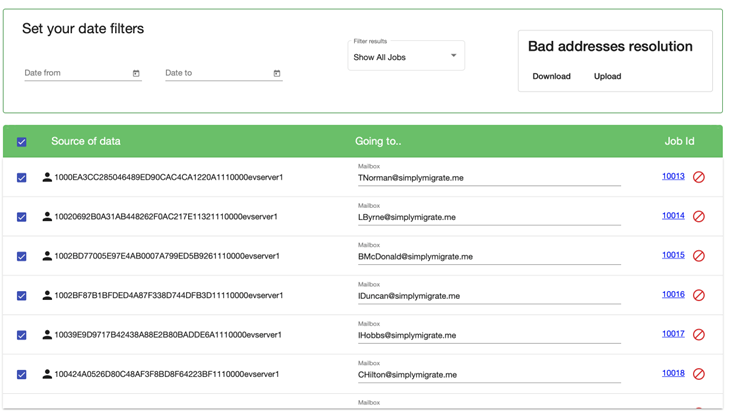Expand the Show All Jobs filter dropdown

click(x=405, y=57)
